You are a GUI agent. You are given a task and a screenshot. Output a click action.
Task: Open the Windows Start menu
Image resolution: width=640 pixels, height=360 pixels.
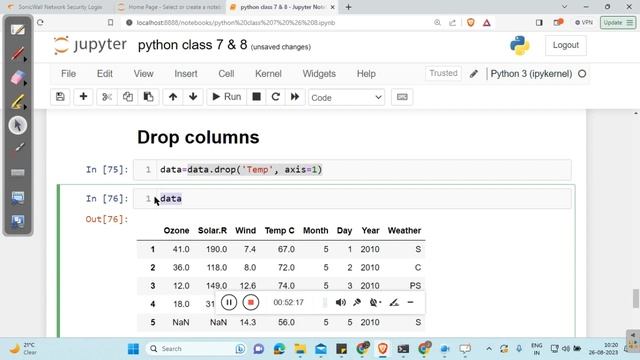(x=133, y=349)
